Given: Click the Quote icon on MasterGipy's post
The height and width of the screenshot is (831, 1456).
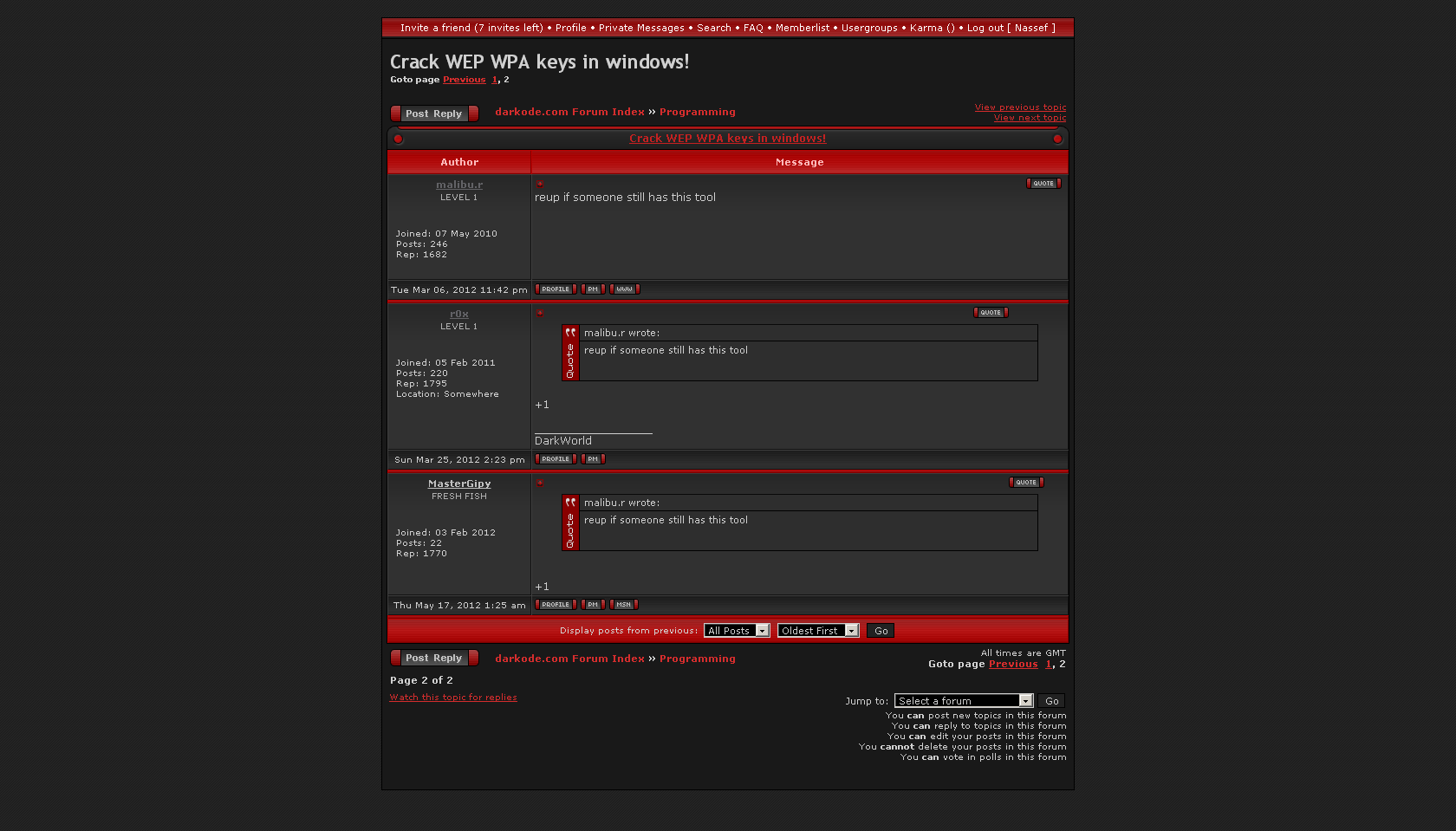Looking at the screenshot, I should tap(1026, 483).
